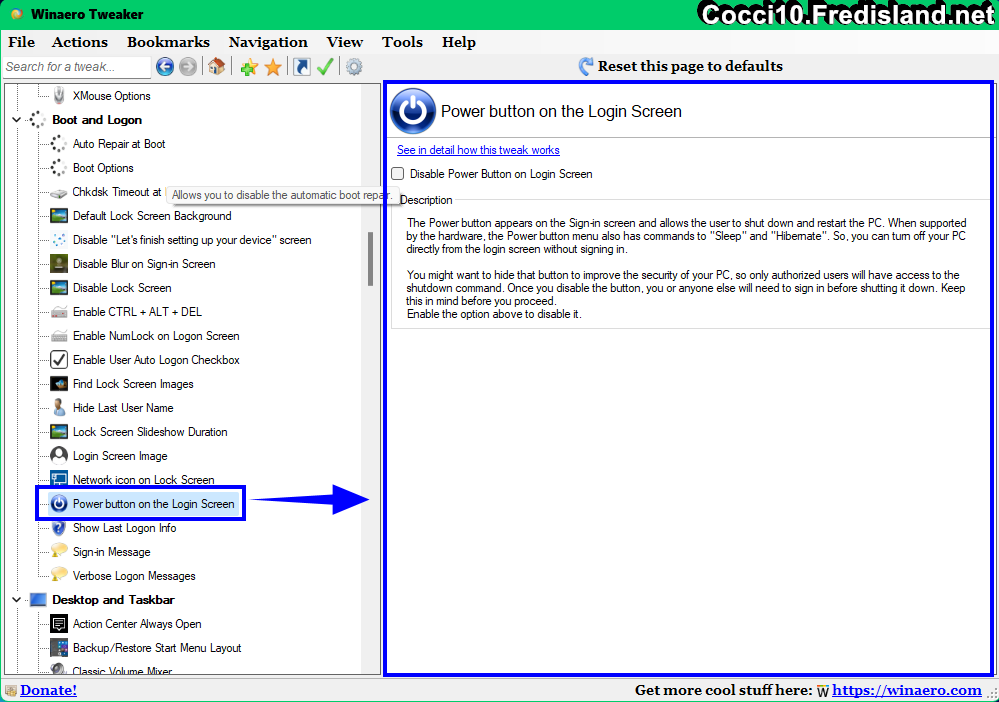This screenshot has height=702, width=999.
Task: Click the XMouse Options mouse icon
Action: click(59, 96)
